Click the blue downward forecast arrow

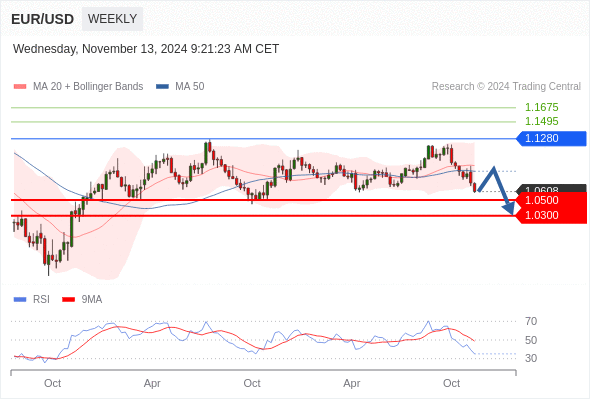click(497, 191)
